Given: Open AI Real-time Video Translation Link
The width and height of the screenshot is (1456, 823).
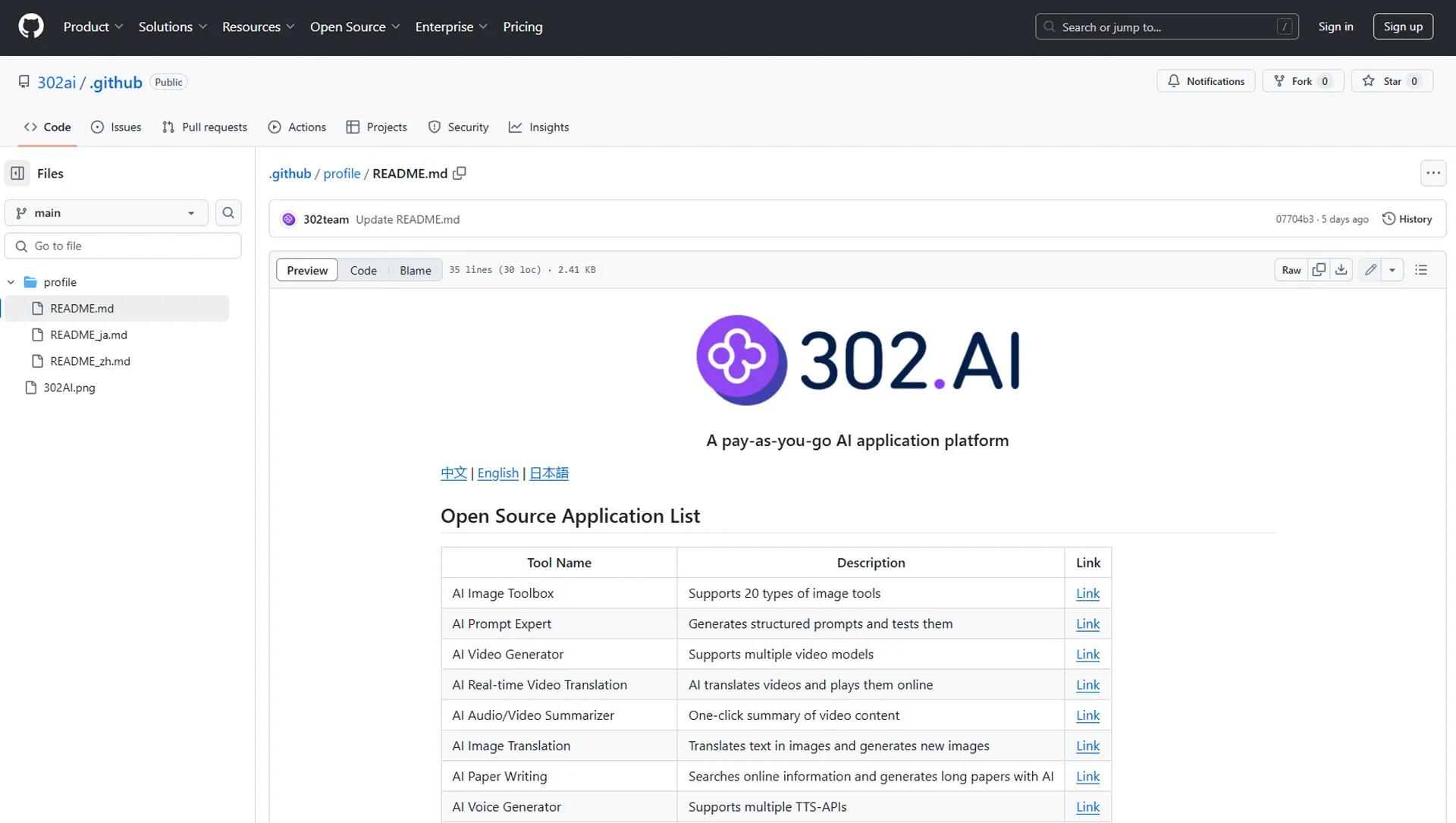Looking at the screenshot, I should click(x=1087, y=685).
